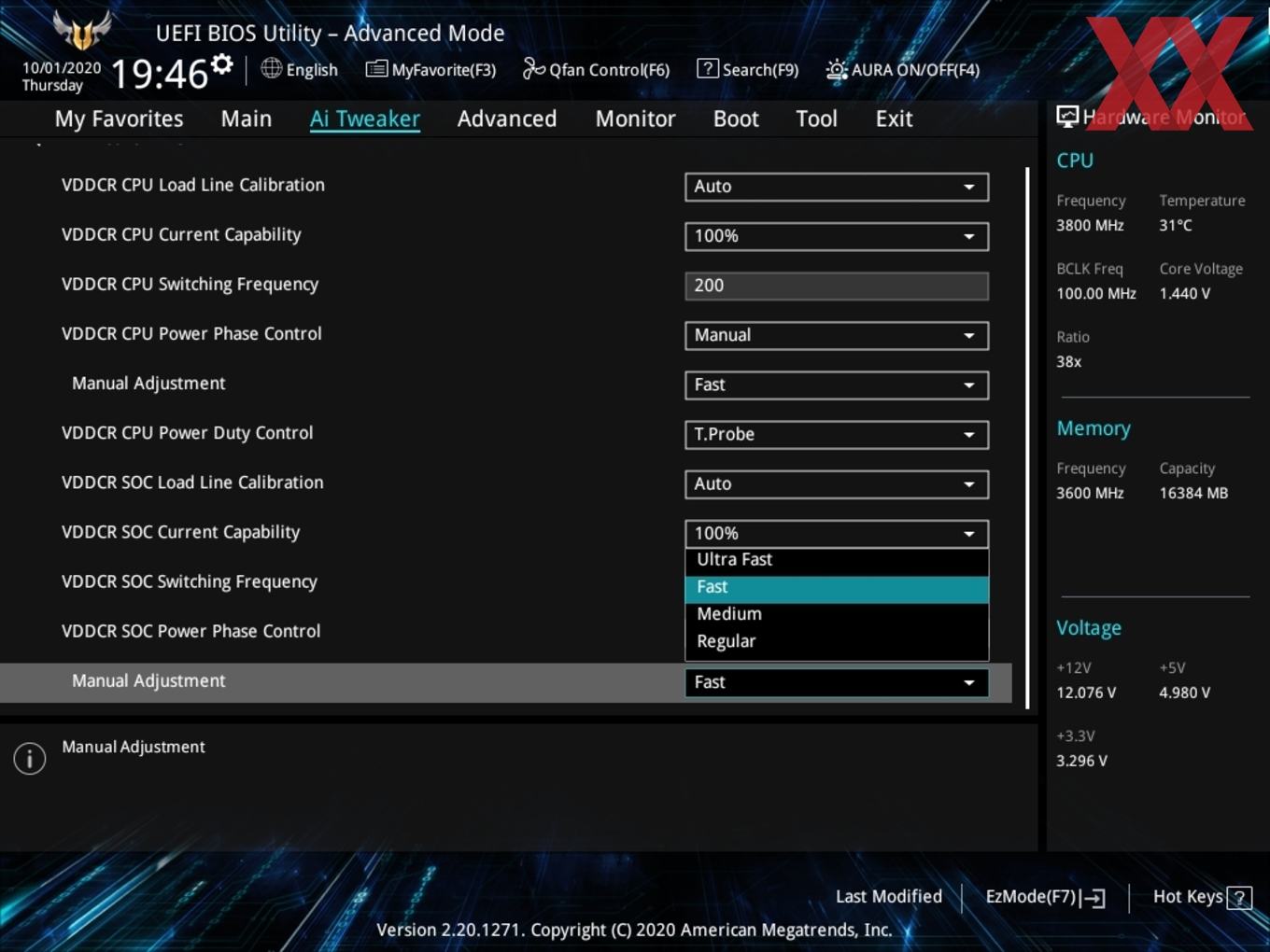Switch to My Favorites tab

click(x=119, y=119)
